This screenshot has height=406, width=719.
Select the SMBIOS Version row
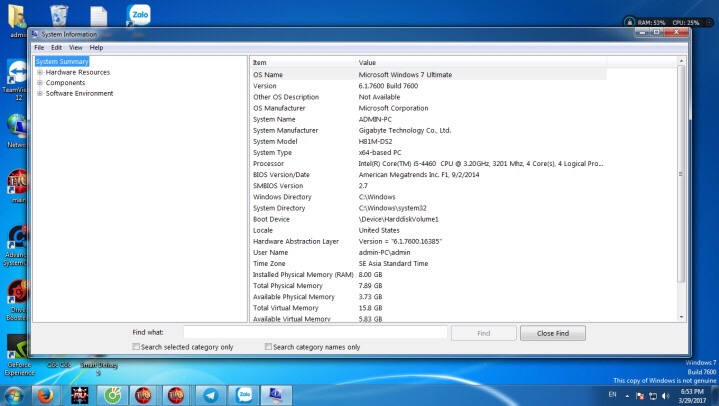428,186
